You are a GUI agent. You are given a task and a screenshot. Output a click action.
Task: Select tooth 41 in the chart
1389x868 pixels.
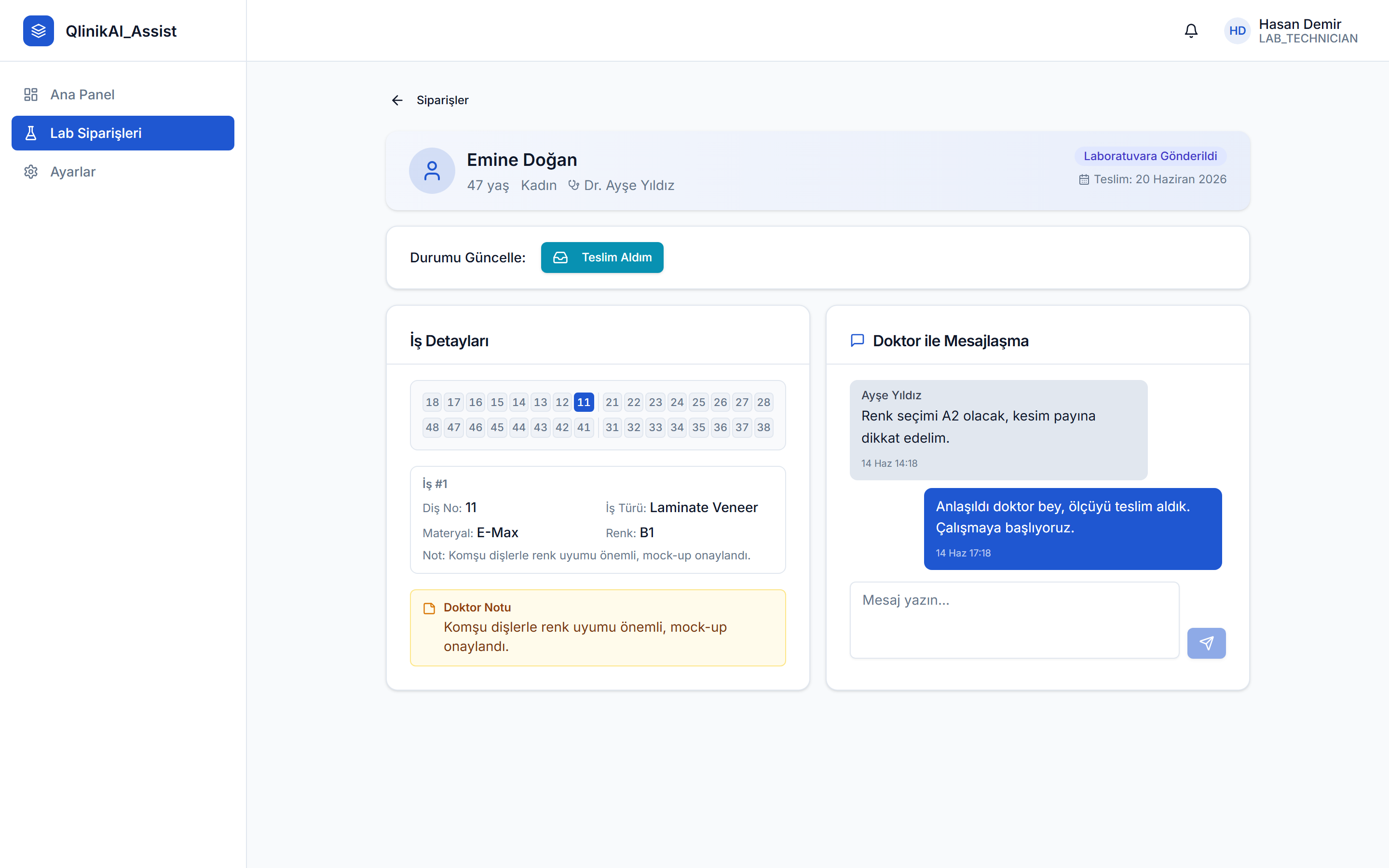pyautogui.click(x=584, y=428)
